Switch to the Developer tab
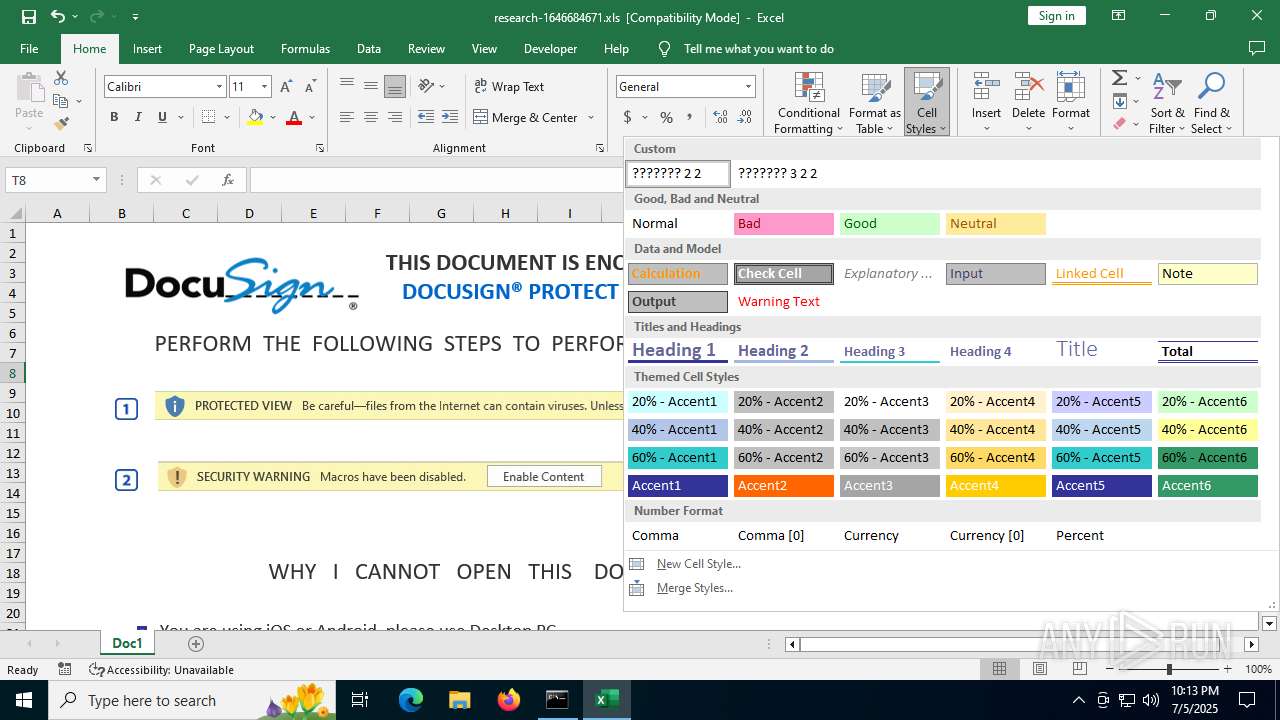 (550, 49)
